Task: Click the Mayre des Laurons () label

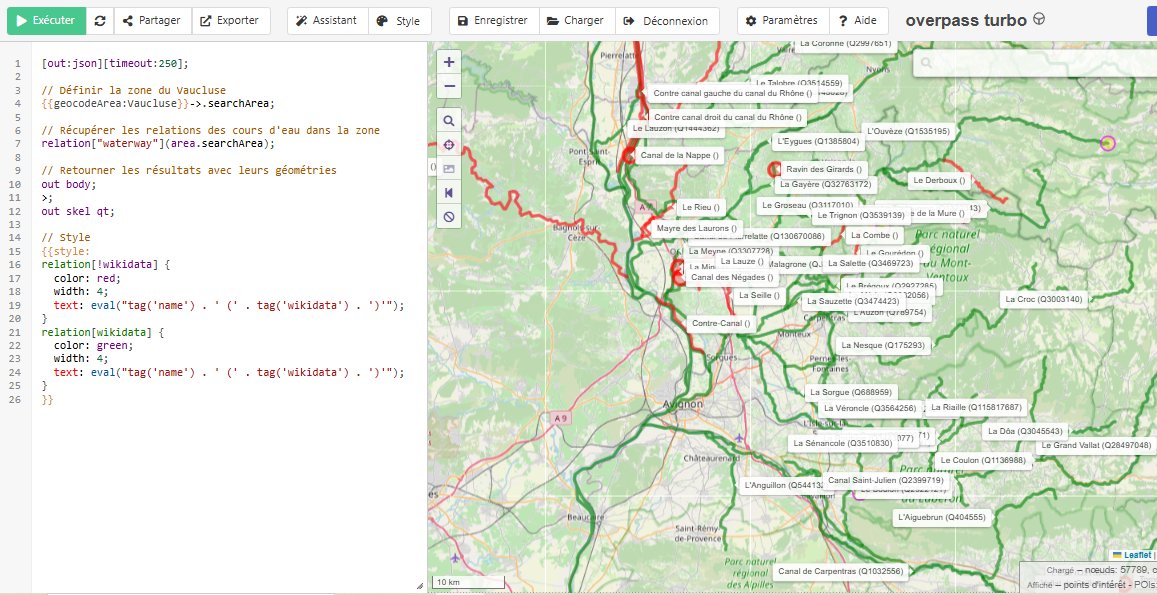Action: click(697, 229)
